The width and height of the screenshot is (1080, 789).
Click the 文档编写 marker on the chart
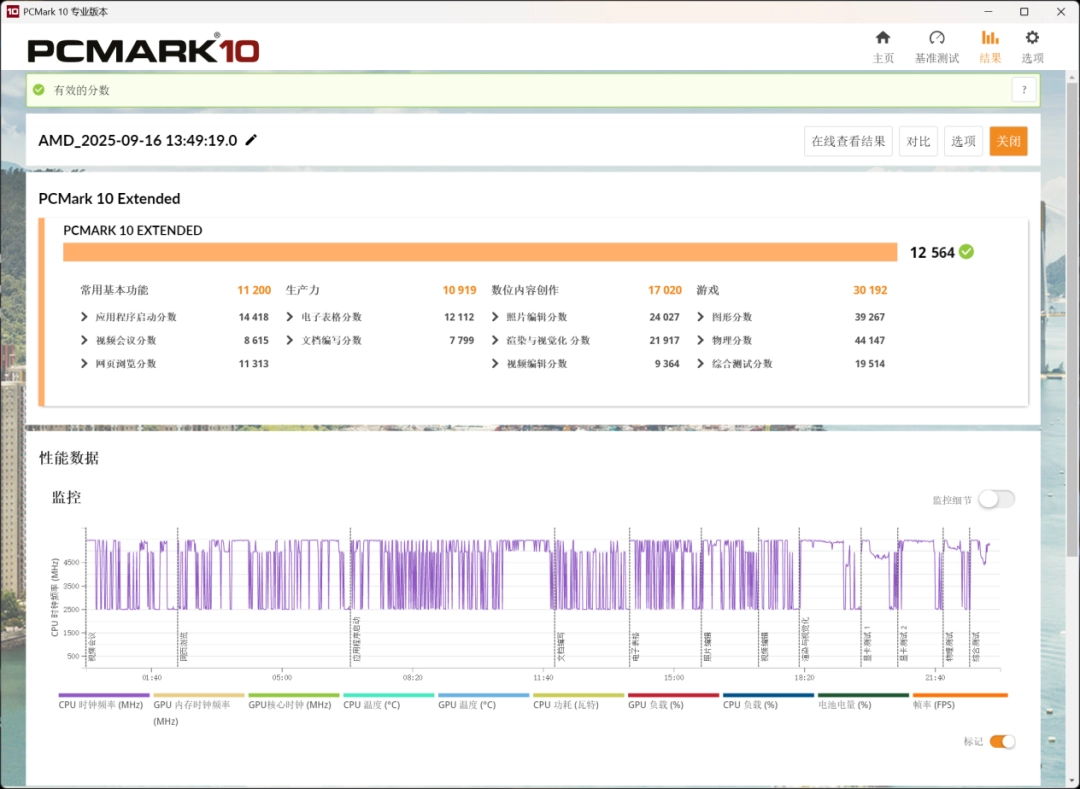(561, 647)
